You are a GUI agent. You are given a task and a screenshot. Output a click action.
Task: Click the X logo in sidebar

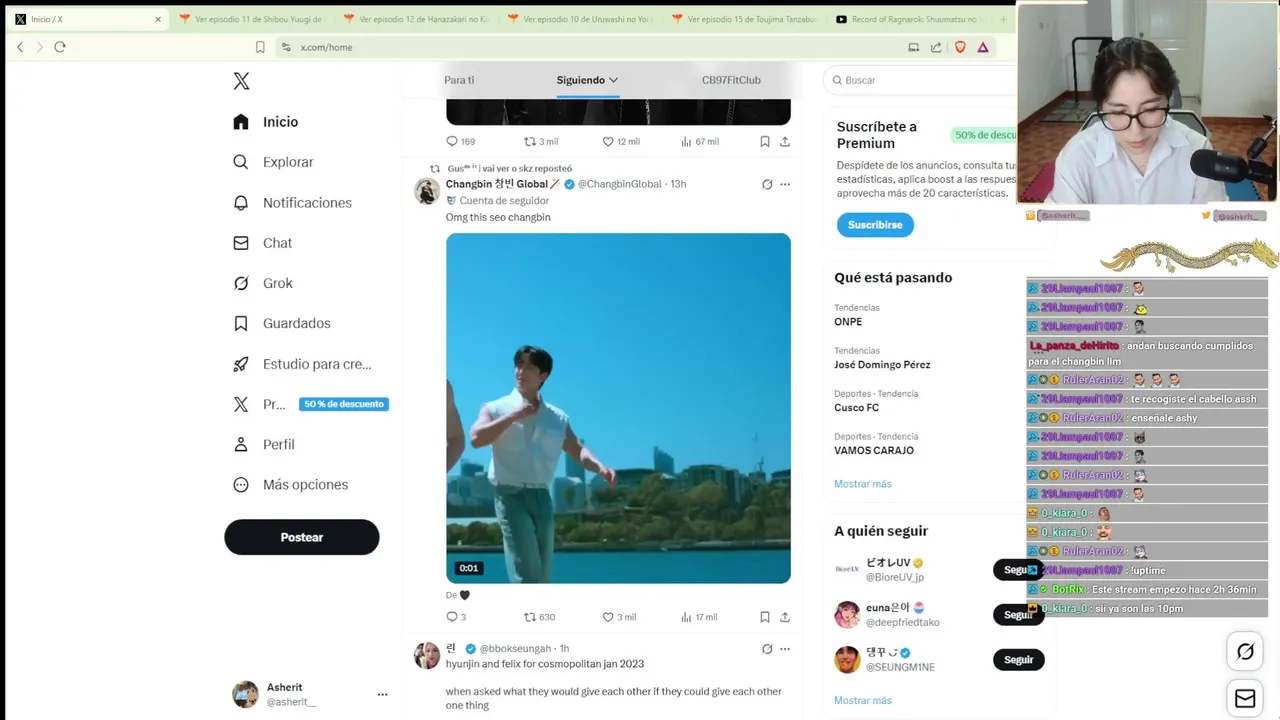click(241, 81)
